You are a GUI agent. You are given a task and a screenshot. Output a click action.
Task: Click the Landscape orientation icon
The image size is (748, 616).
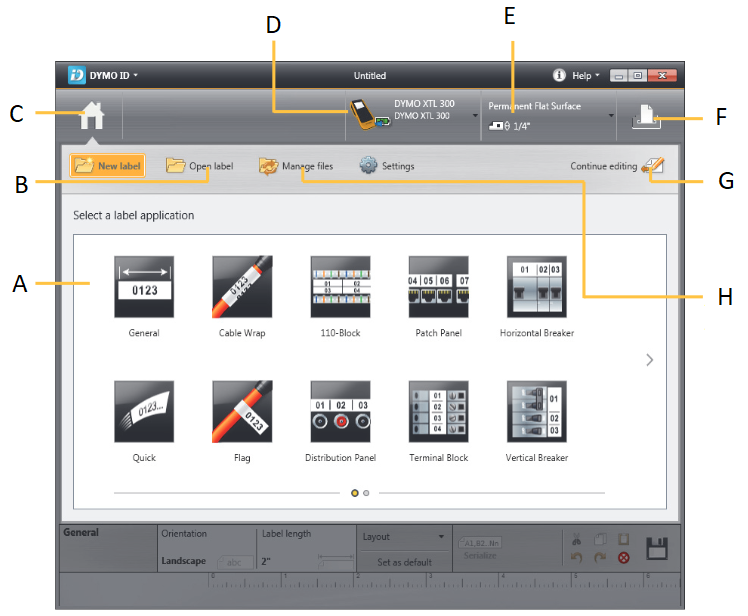tap(234, 562)
